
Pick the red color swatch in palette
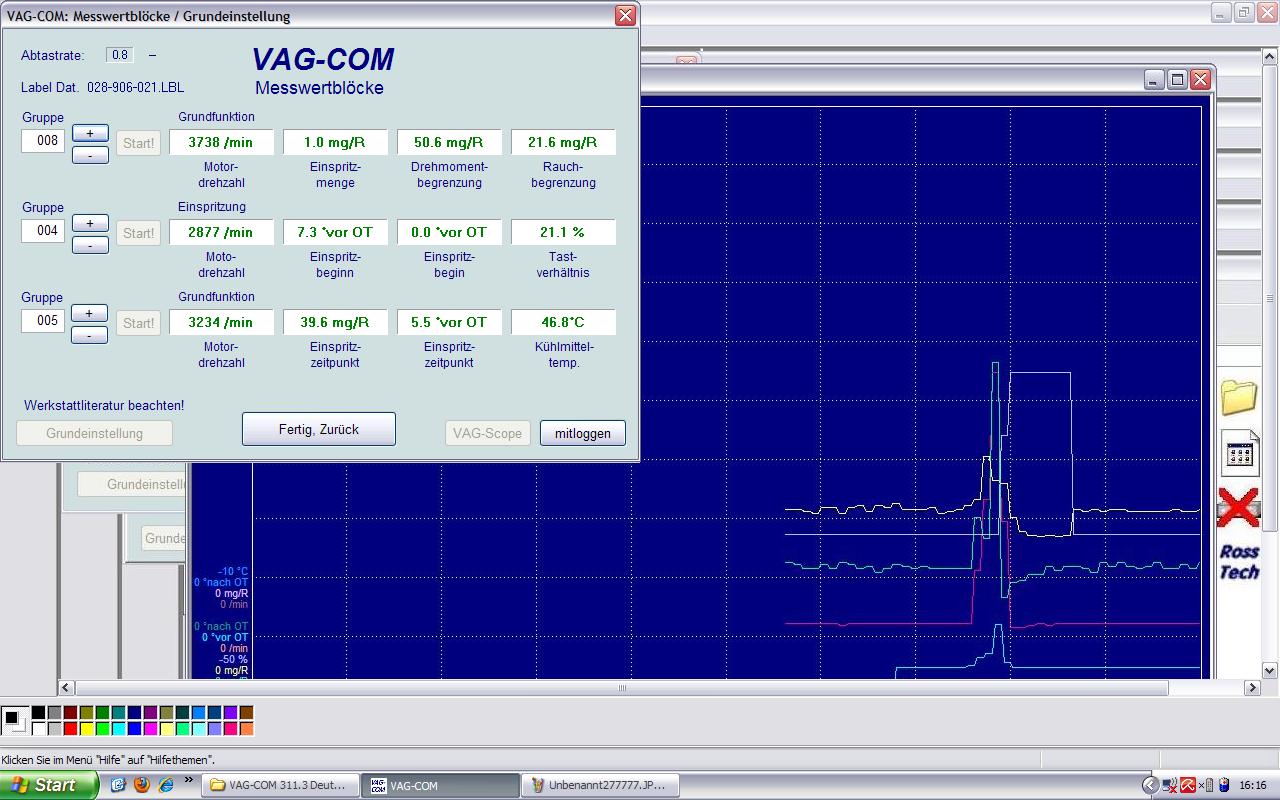(x=70, y=728)
